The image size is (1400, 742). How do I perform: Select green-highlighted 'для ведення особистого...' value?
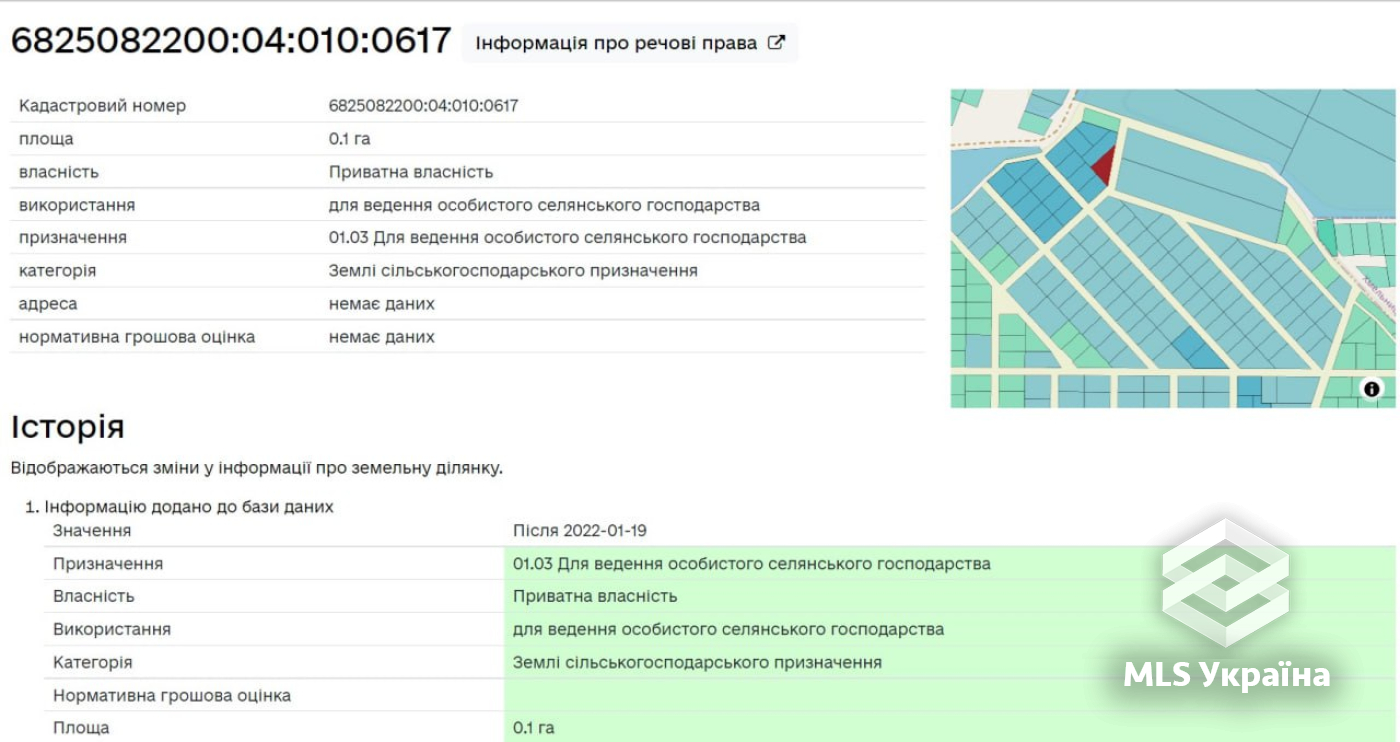click(x=728, y=629)
